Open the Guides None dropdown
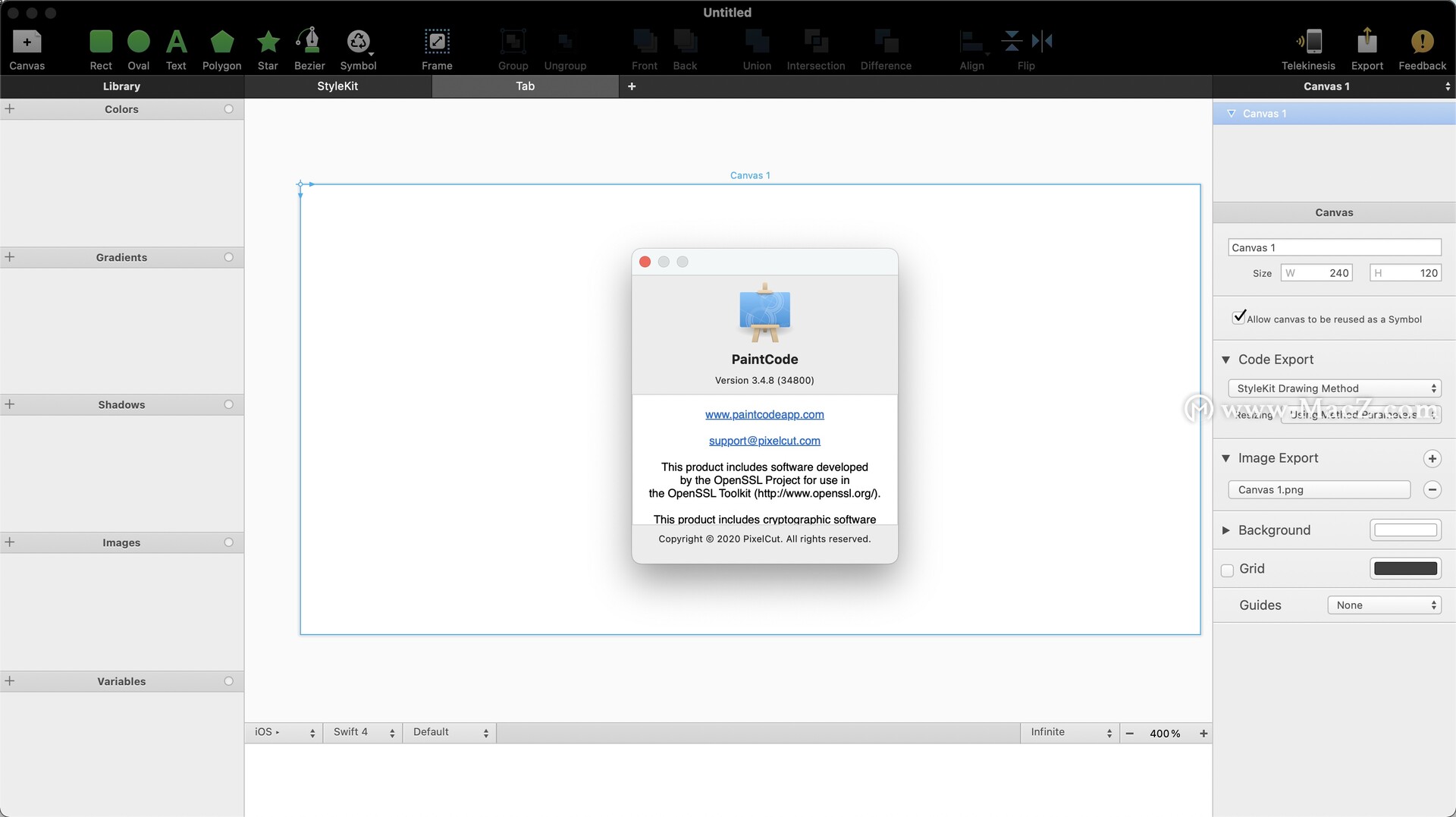Viewport: 1456px width, 817px height. pos(1384,605)
